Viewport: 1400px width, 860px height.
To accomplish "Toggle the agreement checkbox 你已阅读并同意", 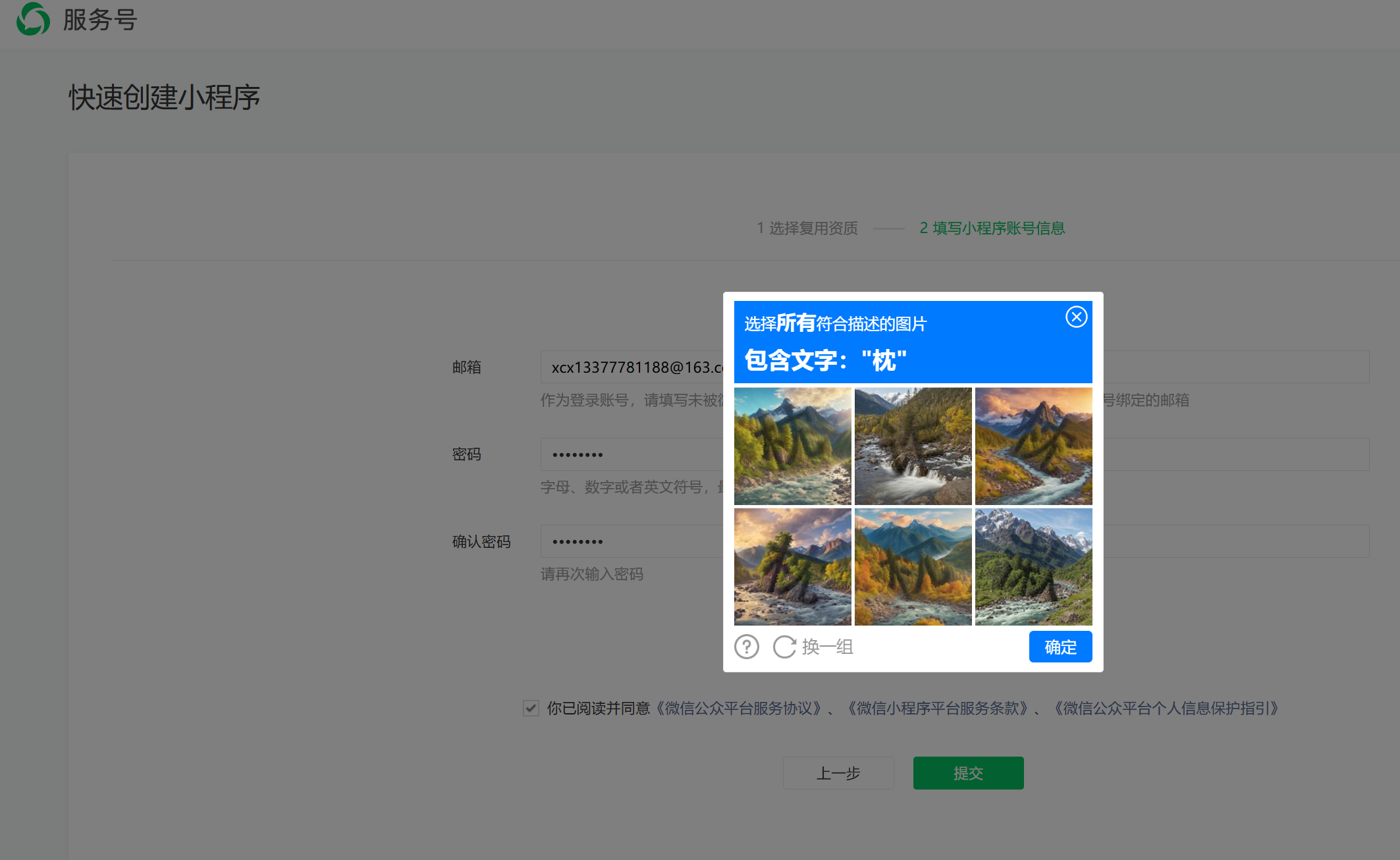I will coord(531,709).
